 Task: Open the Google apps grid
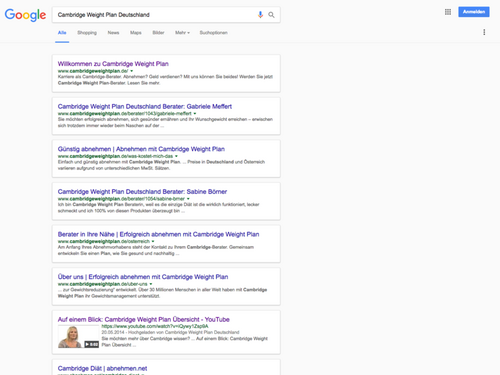448,12
